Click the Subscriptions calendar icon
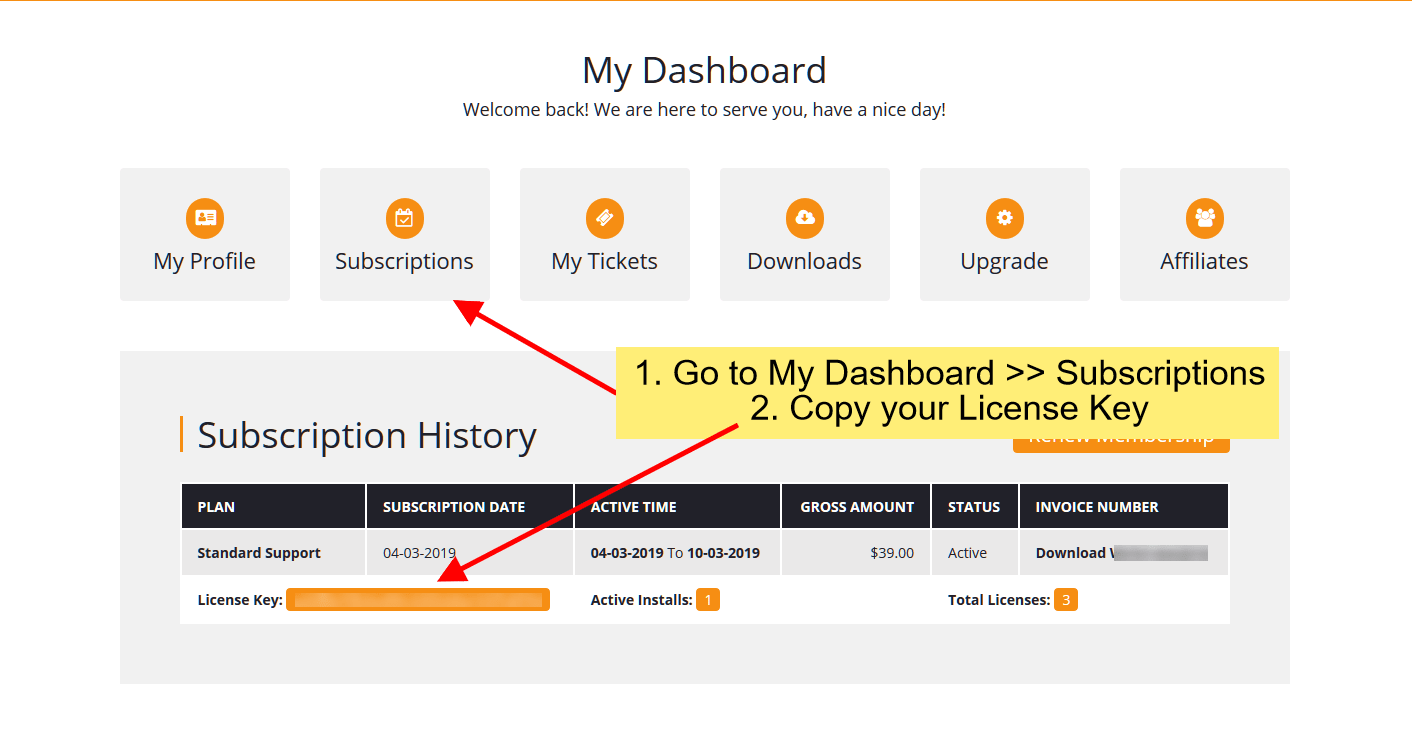This screenshot has height=738, width=1412. (405, 218)
